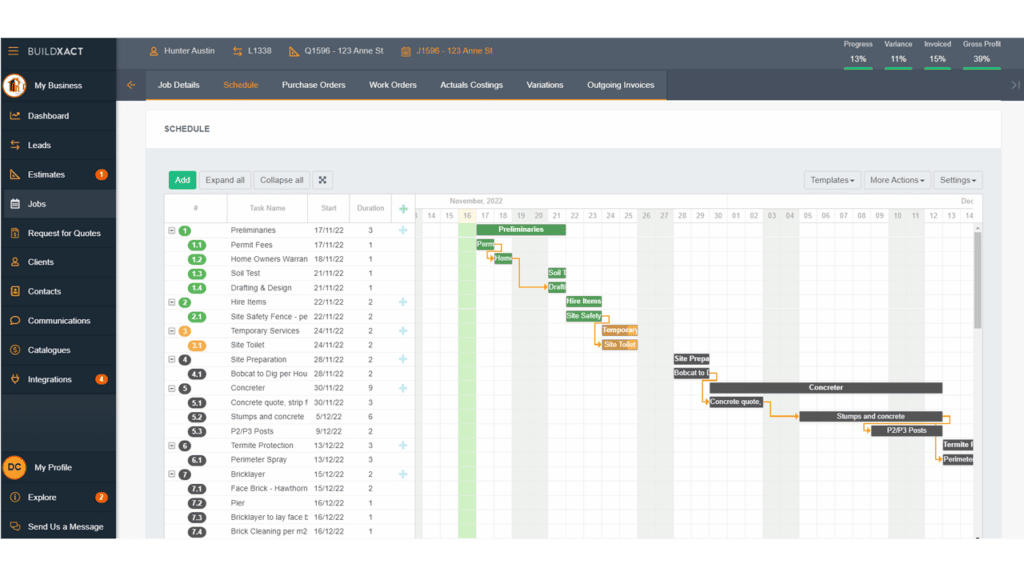Collapse the Concreter task group

pos(173,387)
